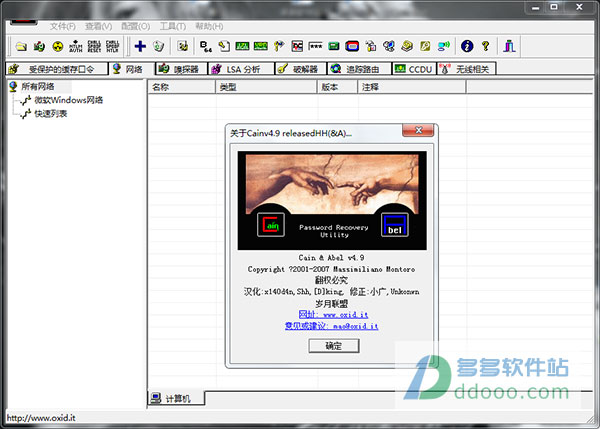Click the red-framed screen toolbar icon

pyautogui.click(x=352, y=46)
